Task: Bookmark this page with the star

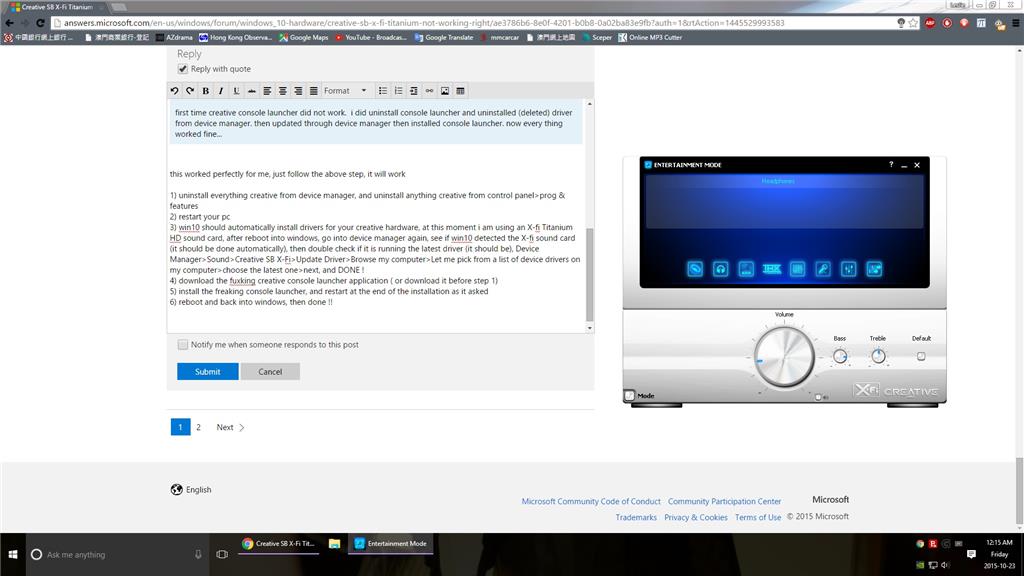Action: click(913, 23)
